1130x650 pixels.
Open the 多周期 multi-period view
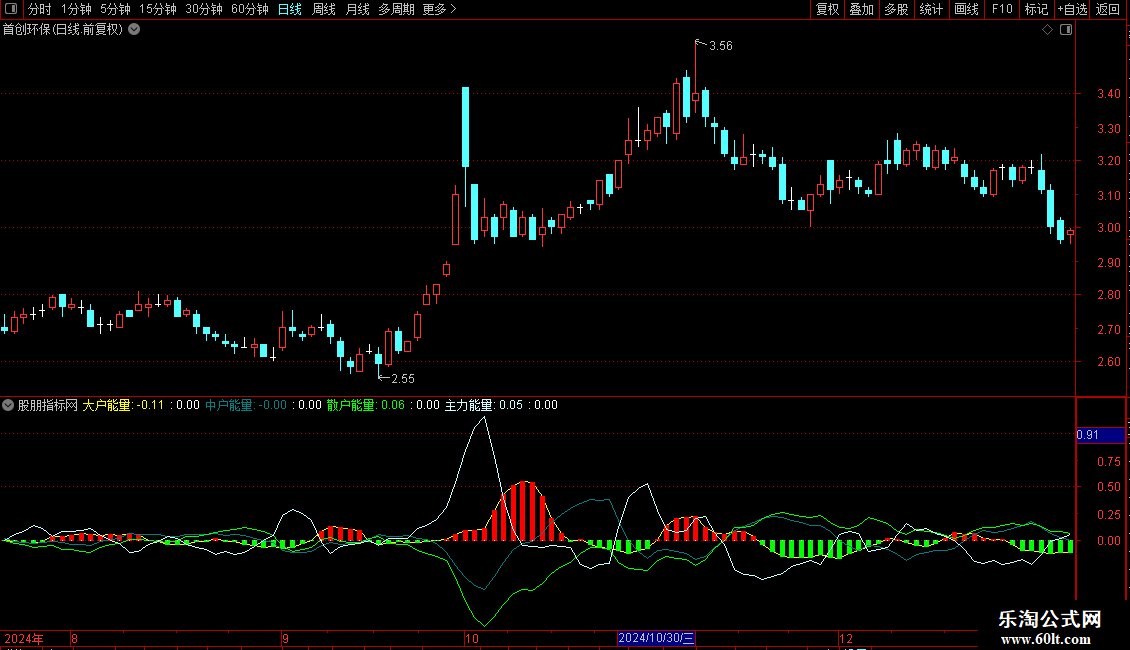pos(396,9)
